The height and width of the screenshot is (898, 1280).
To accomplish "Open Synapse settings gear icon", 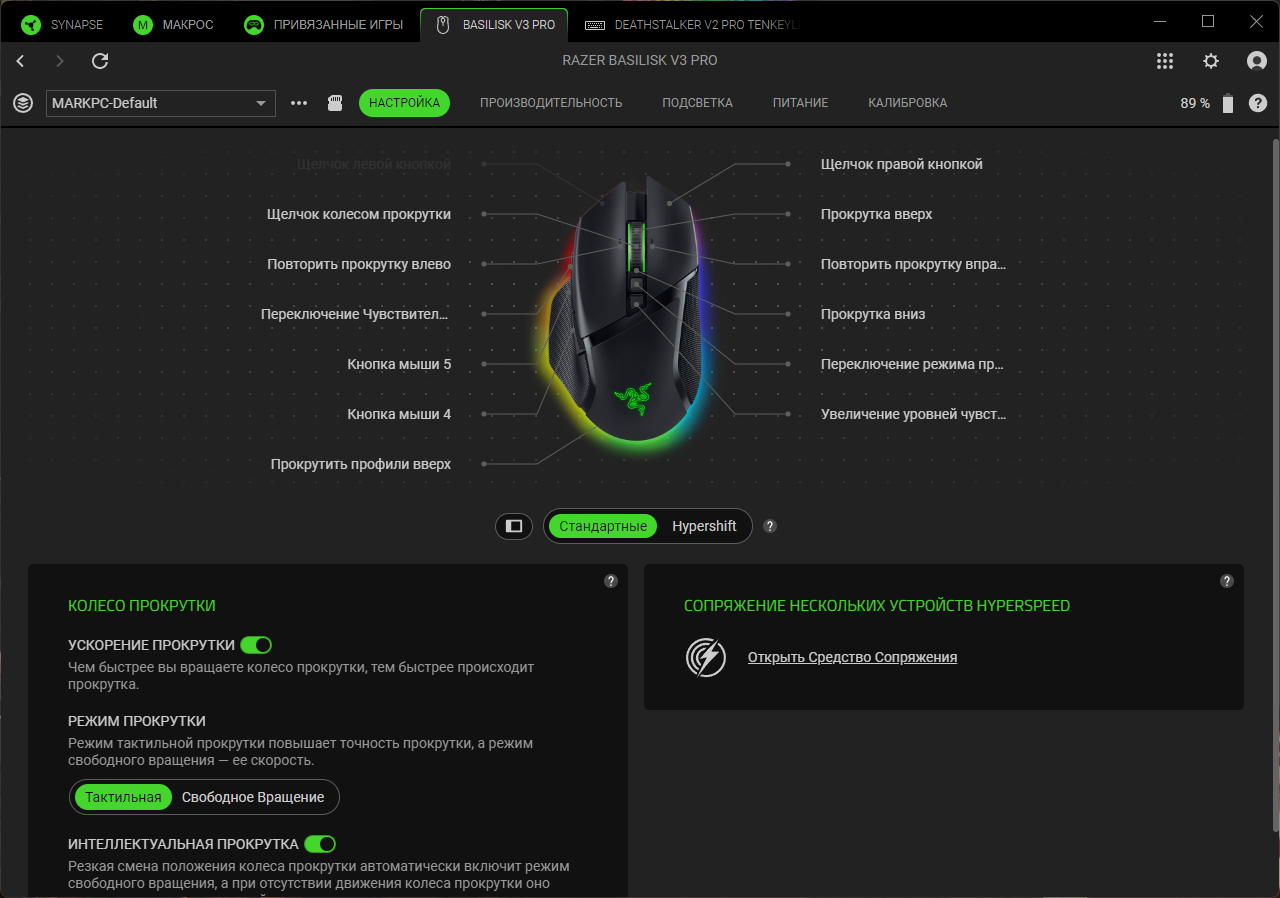I will [x=1211, y=61].
